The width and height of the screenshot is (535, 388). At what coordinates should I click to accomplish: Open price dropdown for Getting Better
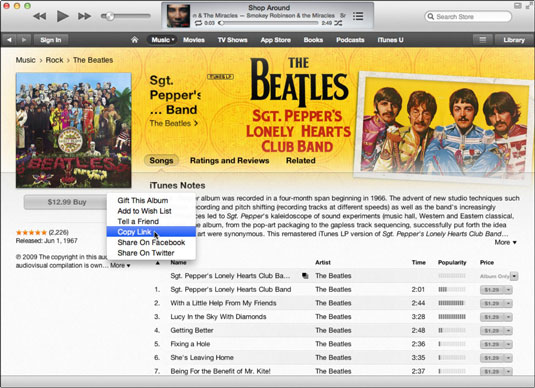pyautogui.click(x=508, y=331)
